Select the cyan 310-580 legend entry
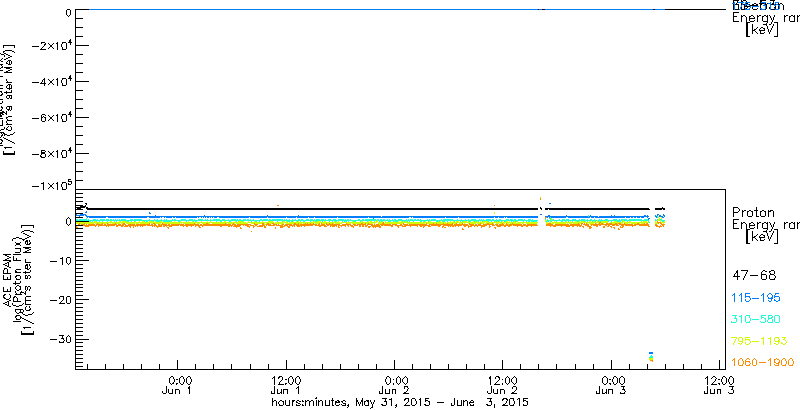 (757, 320)
